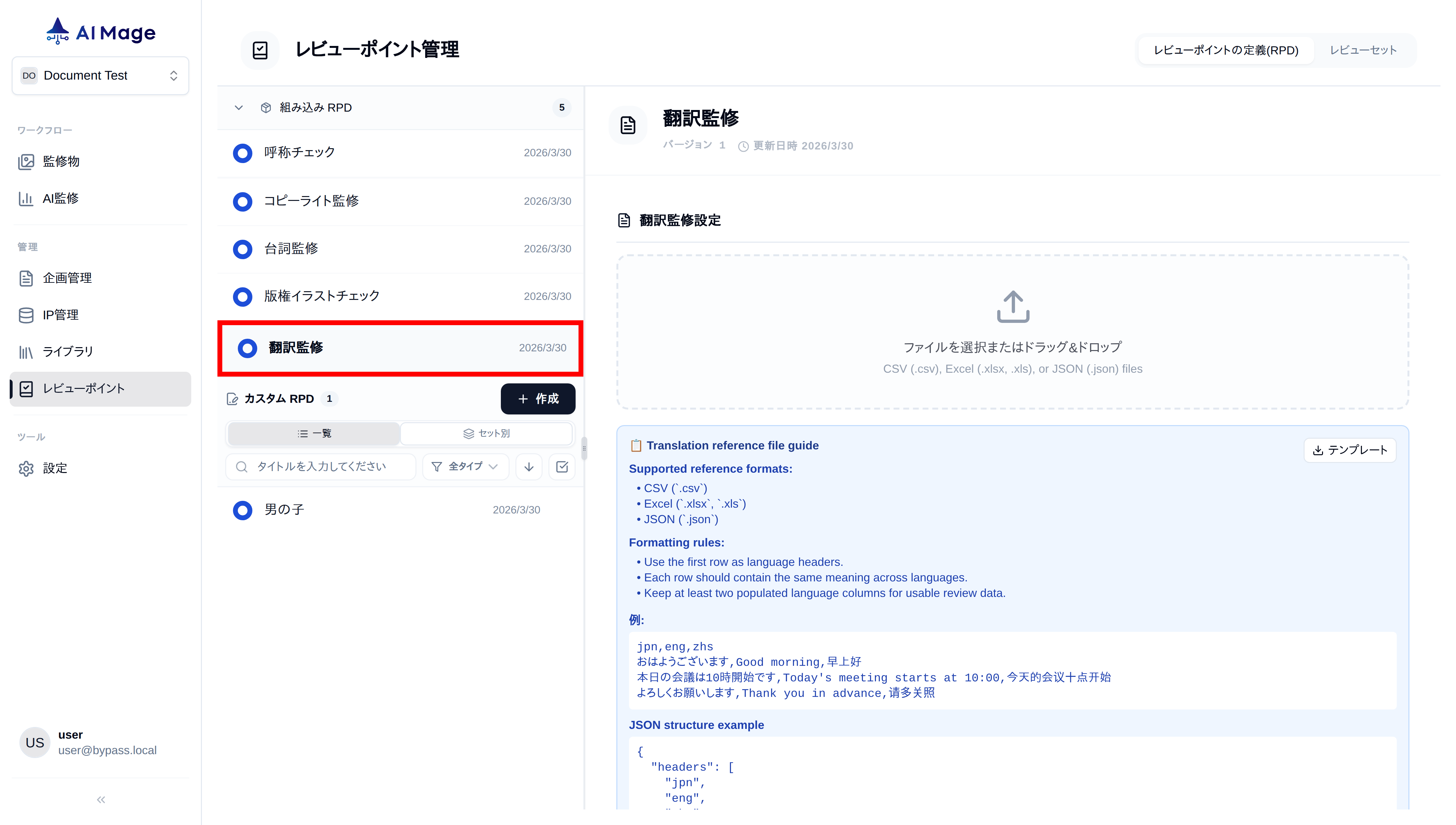The image size is (1456, 825).
Task: Select the 呼称チェック radio circle
Action: [242, 153]
